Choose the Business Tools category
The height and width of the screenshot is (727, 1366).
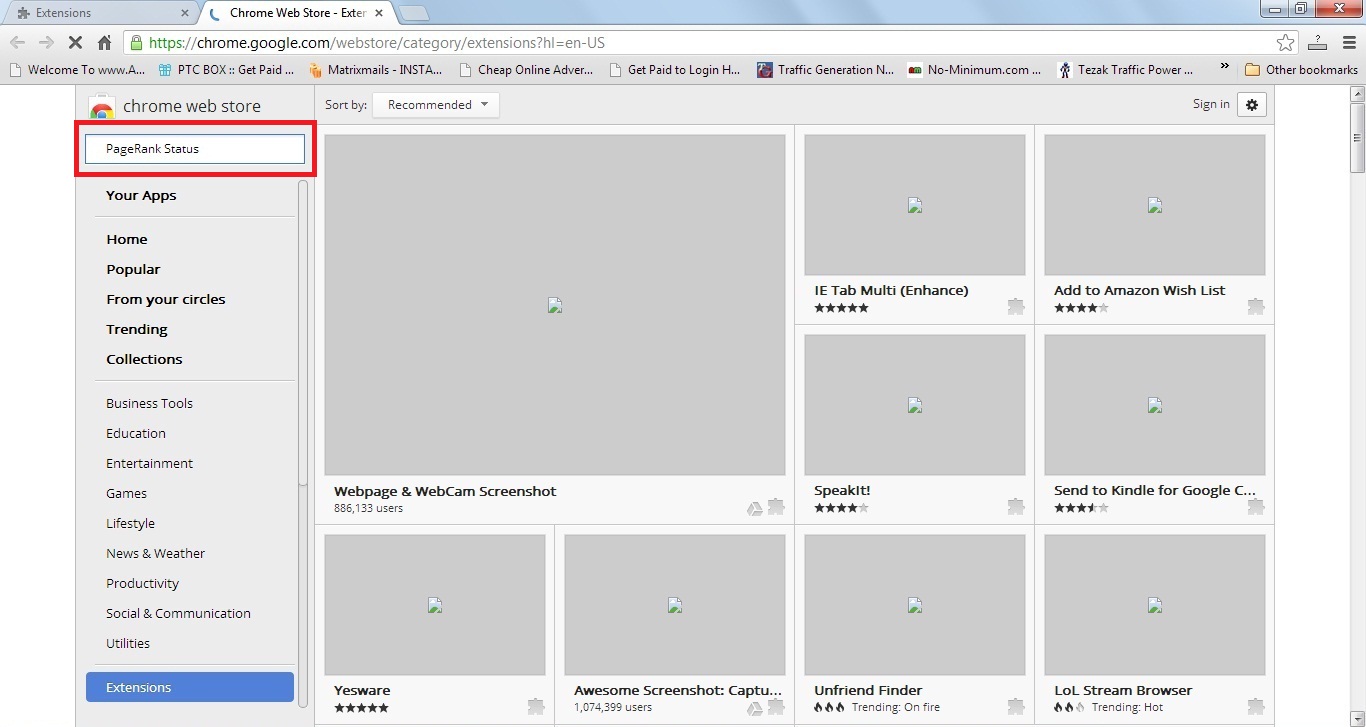click(x=149, y=403)
